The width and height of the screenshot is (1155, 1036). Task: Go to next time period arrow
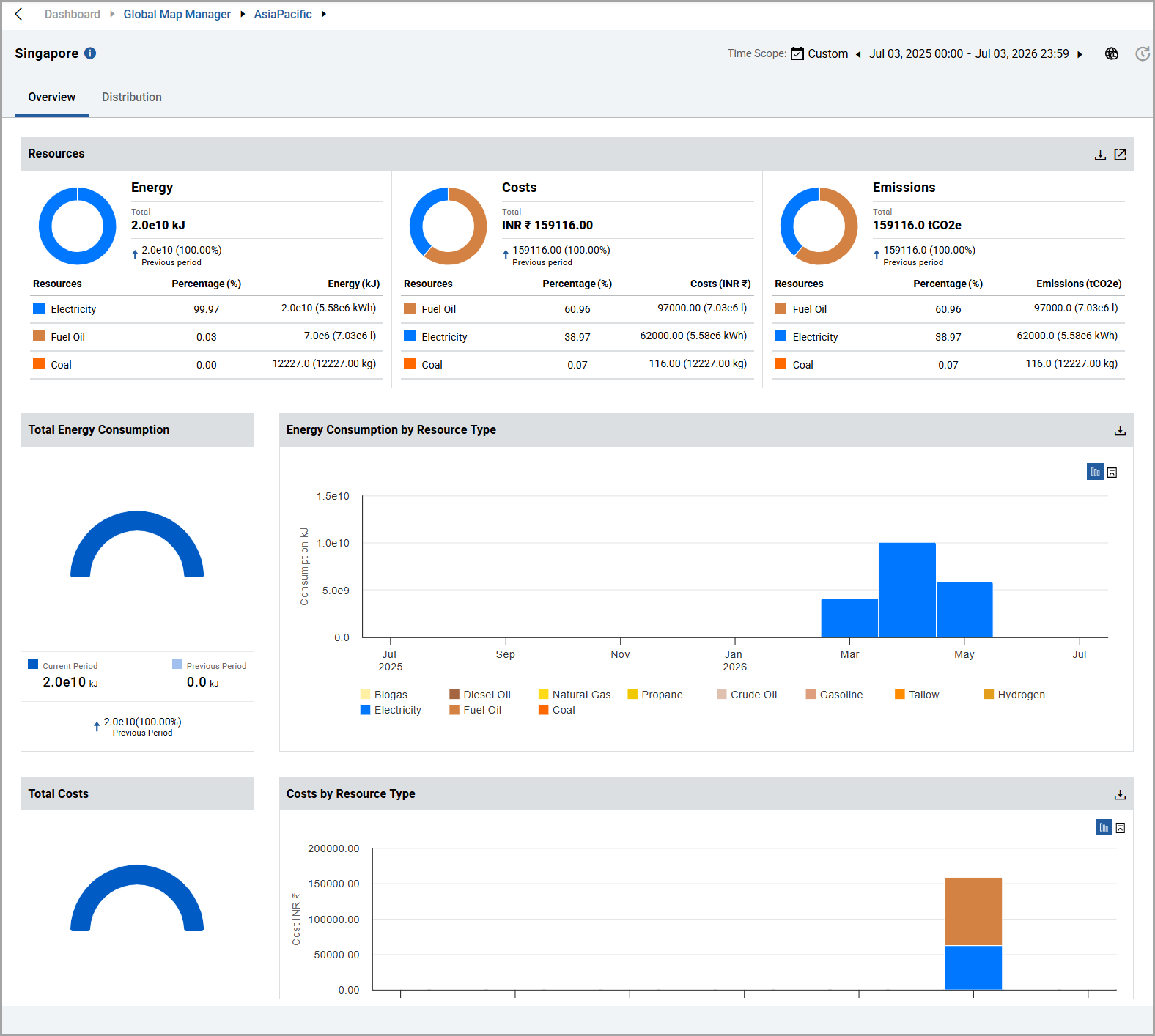[1080, 54]
